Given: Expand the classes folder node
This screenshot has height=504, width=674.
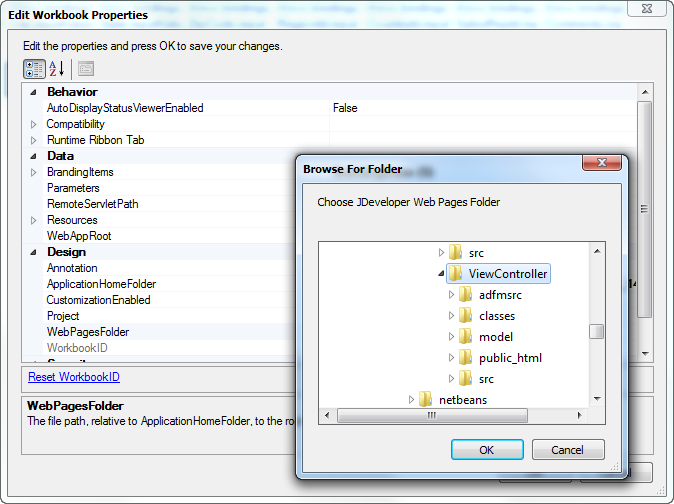Looking at the screenshot, I should click(x=451, y=316).
